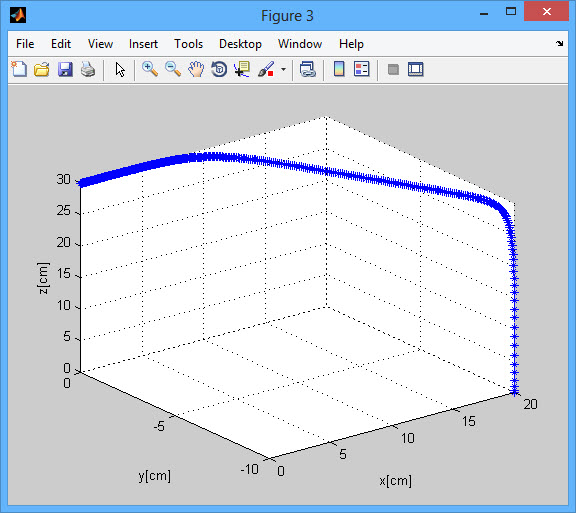Open the Tools menu
This screenshot has width=576, height=513.
[x=188, y=44]
